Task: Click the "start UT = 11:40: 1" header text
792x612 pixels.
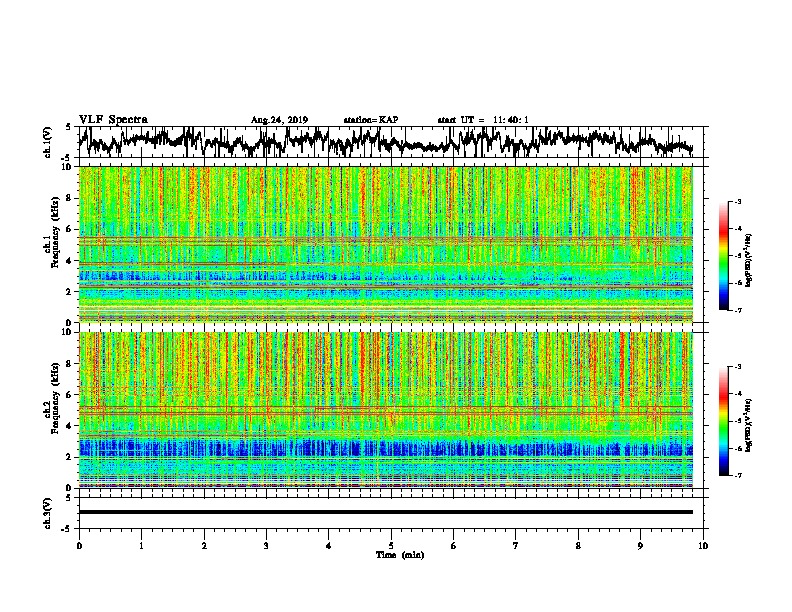Action: [483, 120]
